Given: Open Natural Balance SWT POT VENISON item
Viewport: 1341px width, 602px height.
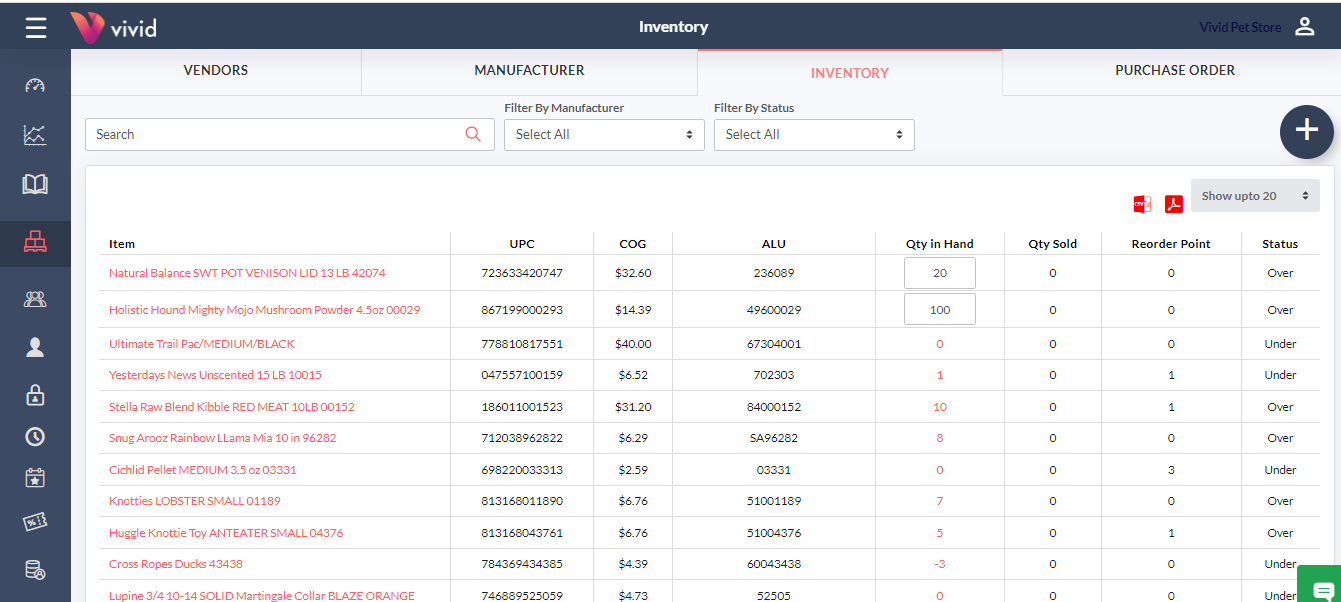Looking at the screenshot, I should [247, 273].
